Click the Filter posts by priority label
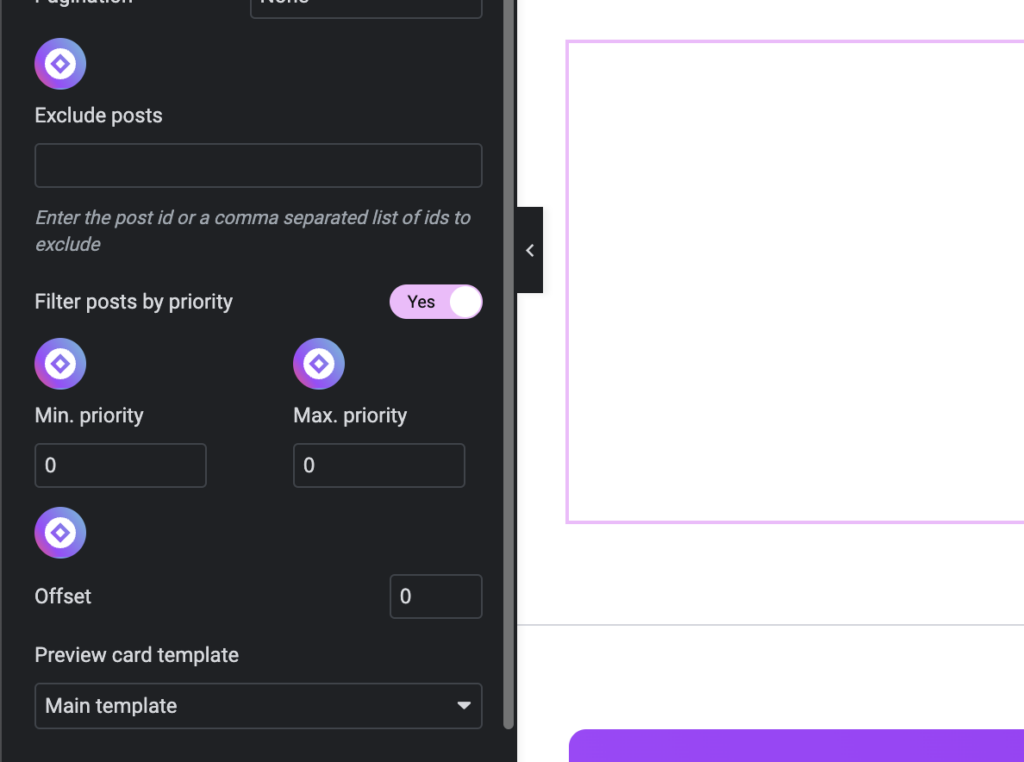The width and height of the screenshot is (1024, 762). tap(133, 302)
